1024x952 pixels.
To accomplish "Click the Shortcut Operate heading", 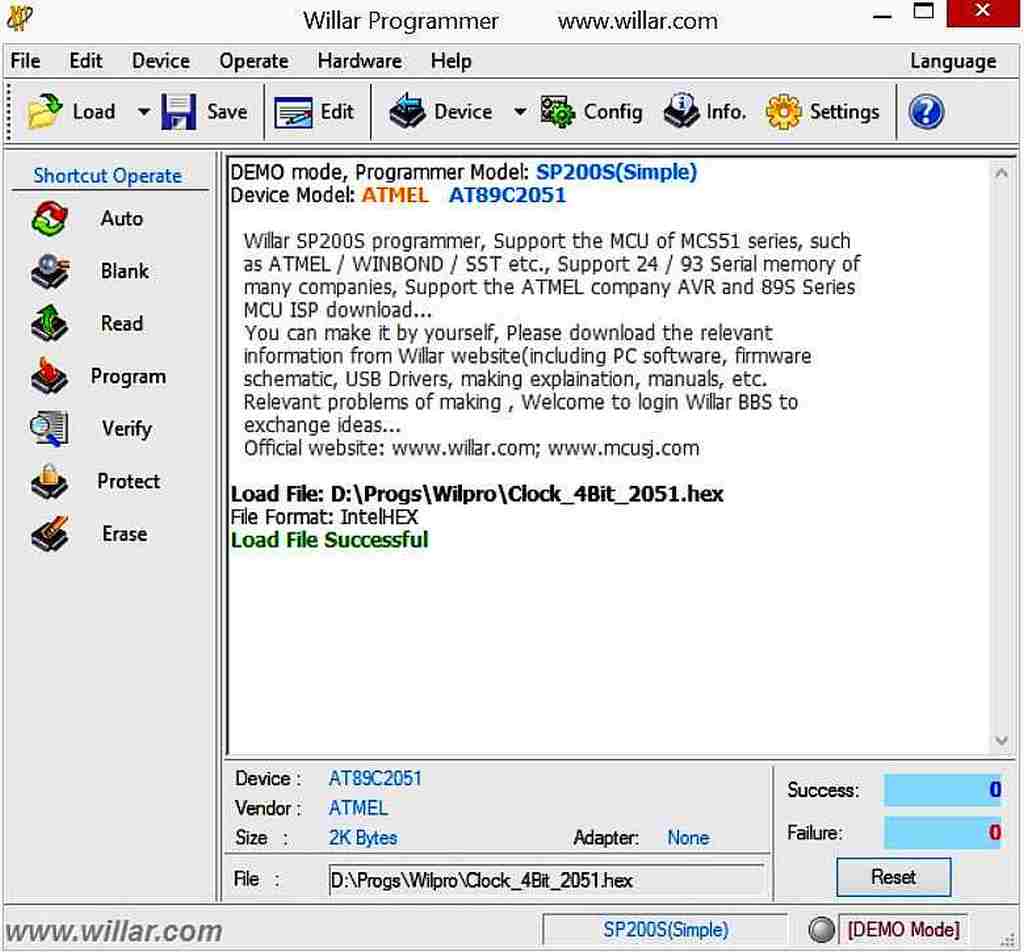I will [108, 176].
